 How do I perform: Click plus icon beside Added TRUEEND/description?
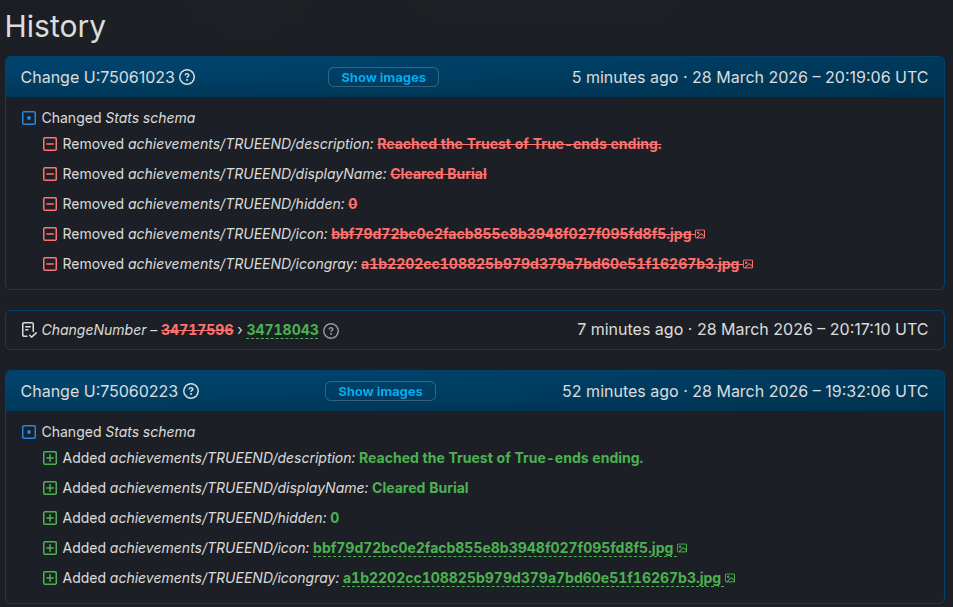click(50, 458)
